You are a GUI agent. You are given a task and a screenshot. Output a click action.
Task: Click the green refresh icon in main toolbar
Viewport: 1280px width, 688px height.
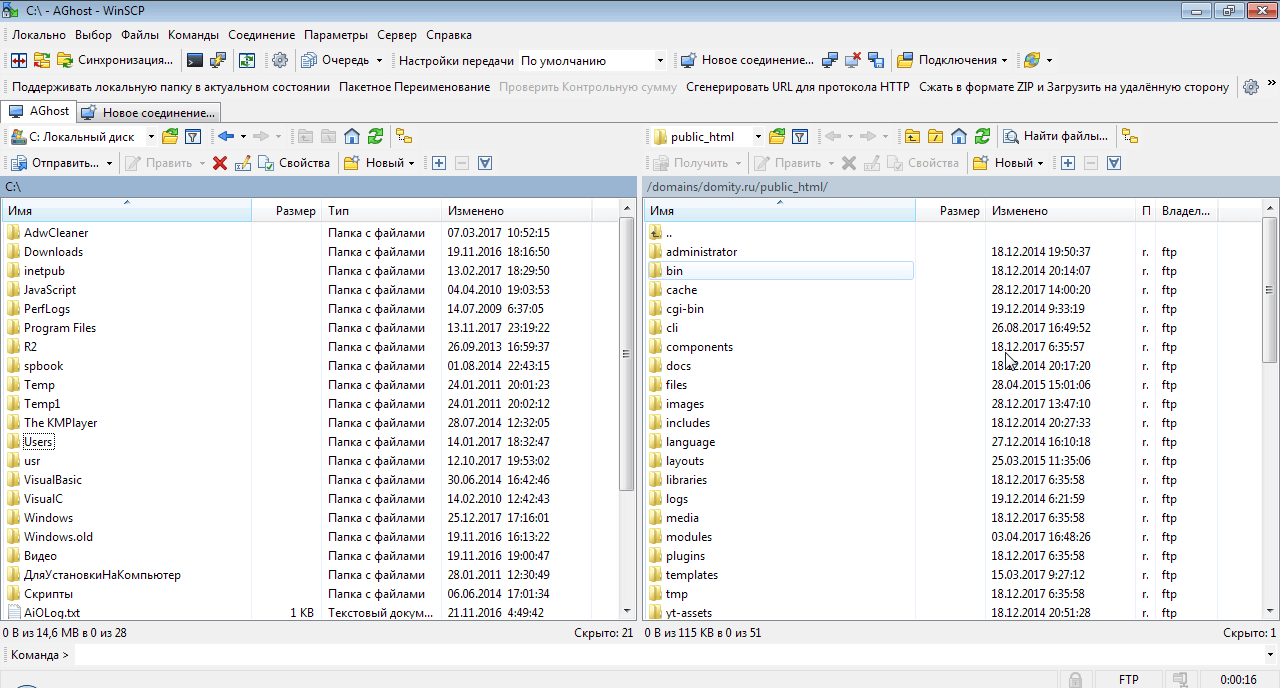point(247,60)
